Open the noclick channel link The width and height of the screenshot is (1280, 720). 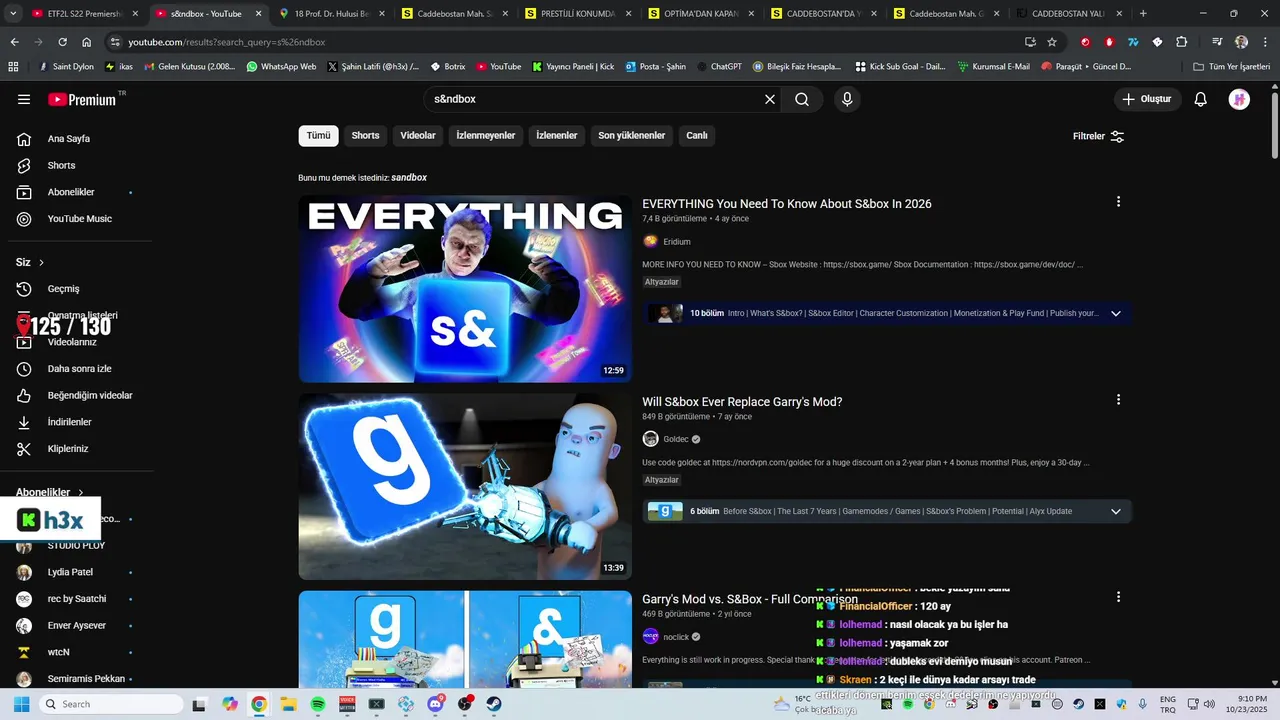click(676, 637)
